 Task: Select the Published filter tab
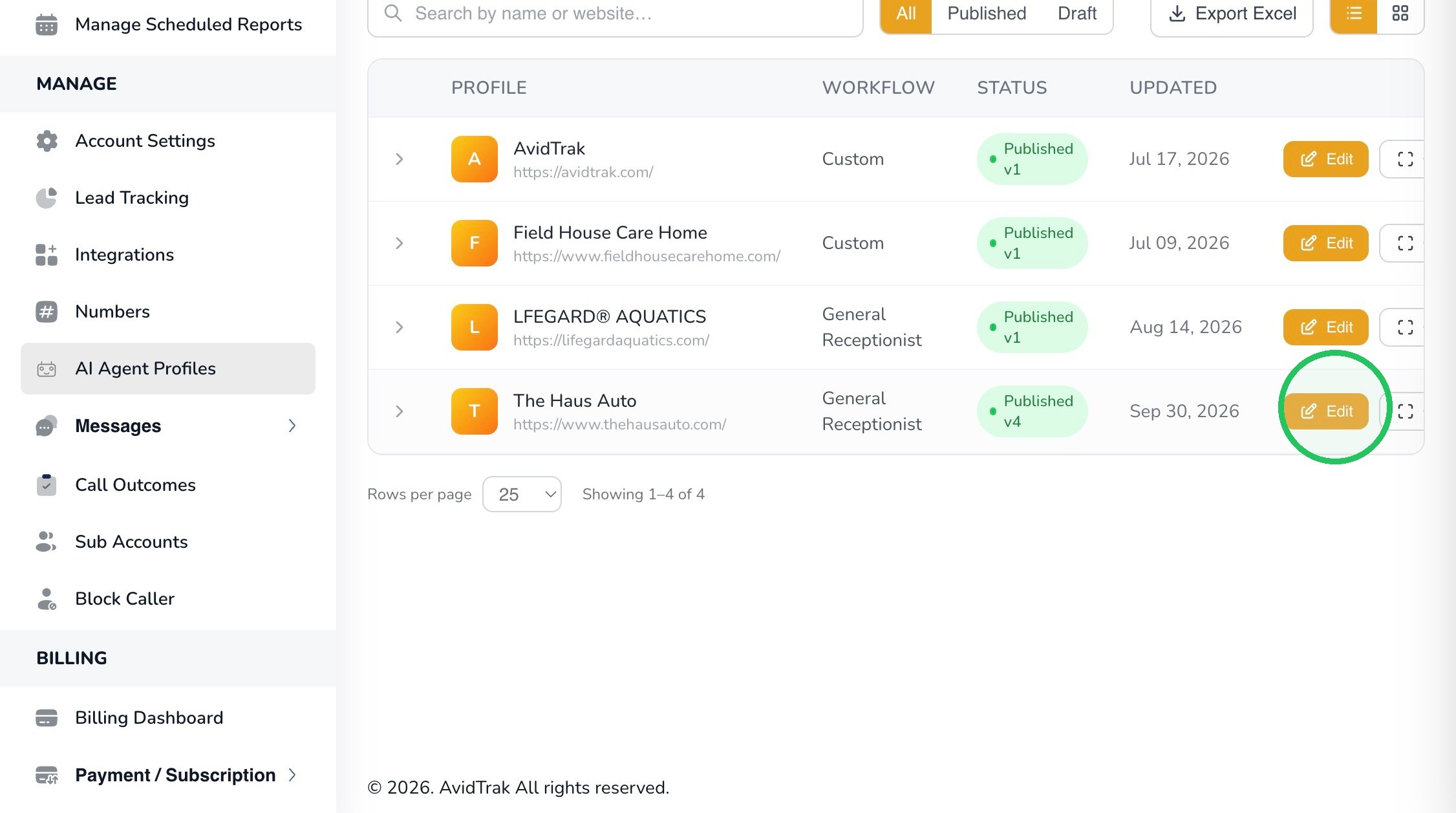coord(987,14)
